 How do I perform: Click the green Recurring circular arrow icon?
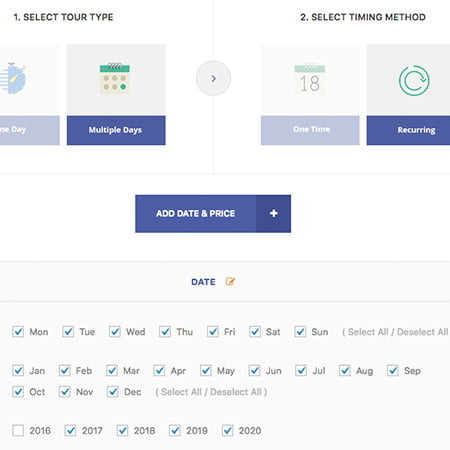pos(414,81)
